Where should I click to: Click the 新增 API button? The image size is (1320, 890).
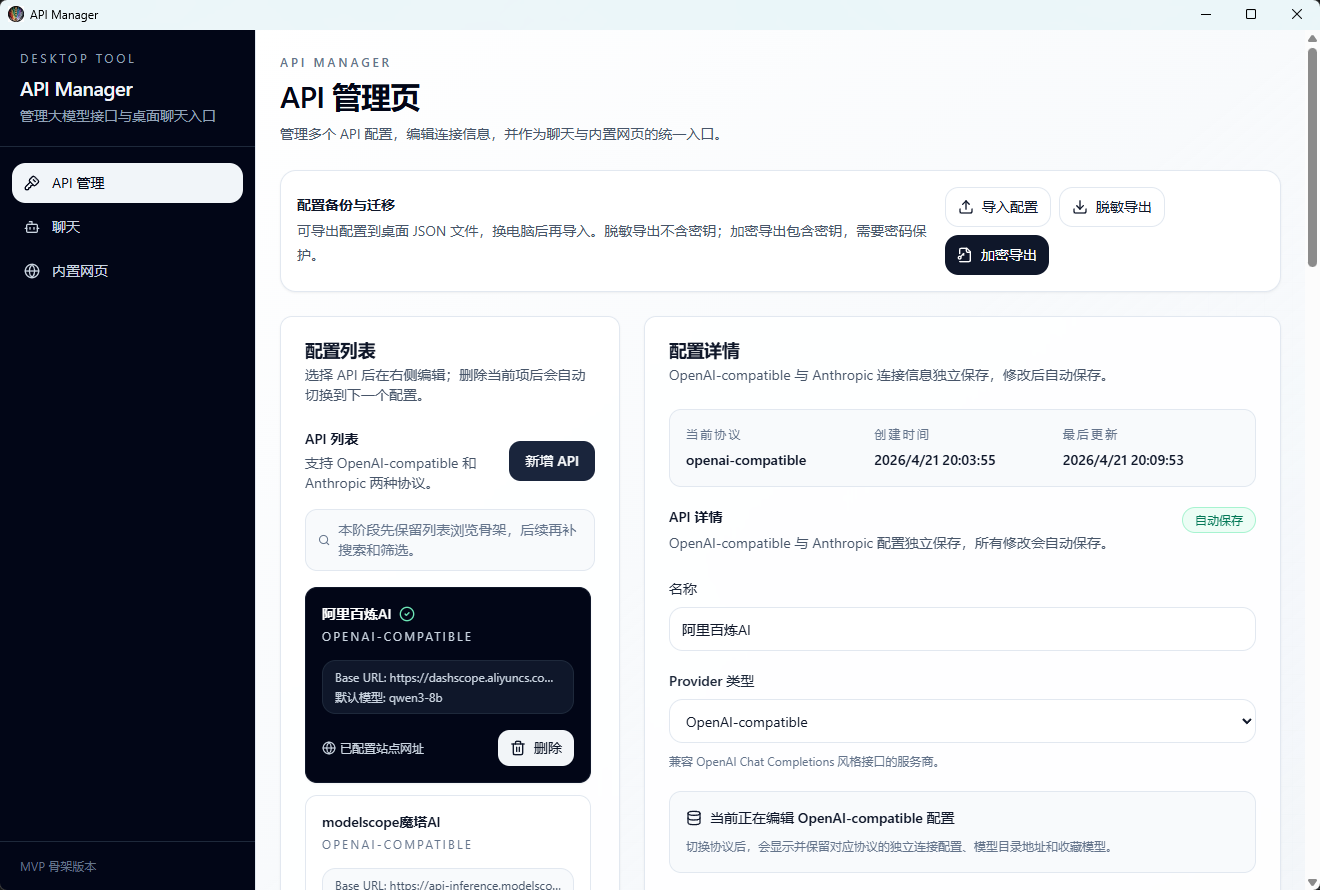(x=552, y=461)
